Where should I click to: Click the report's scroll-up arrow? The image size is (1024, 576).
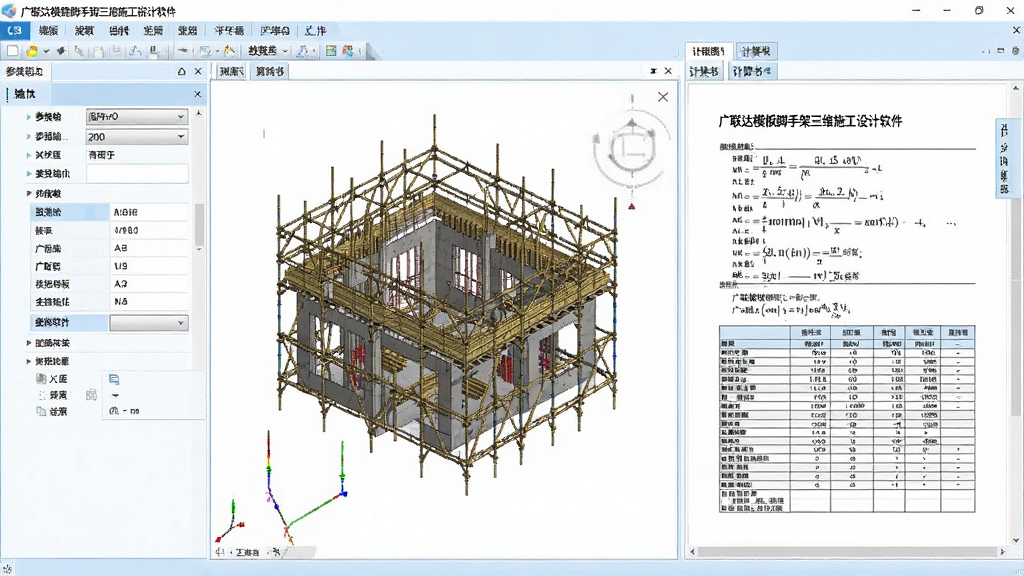(1016, 88)
